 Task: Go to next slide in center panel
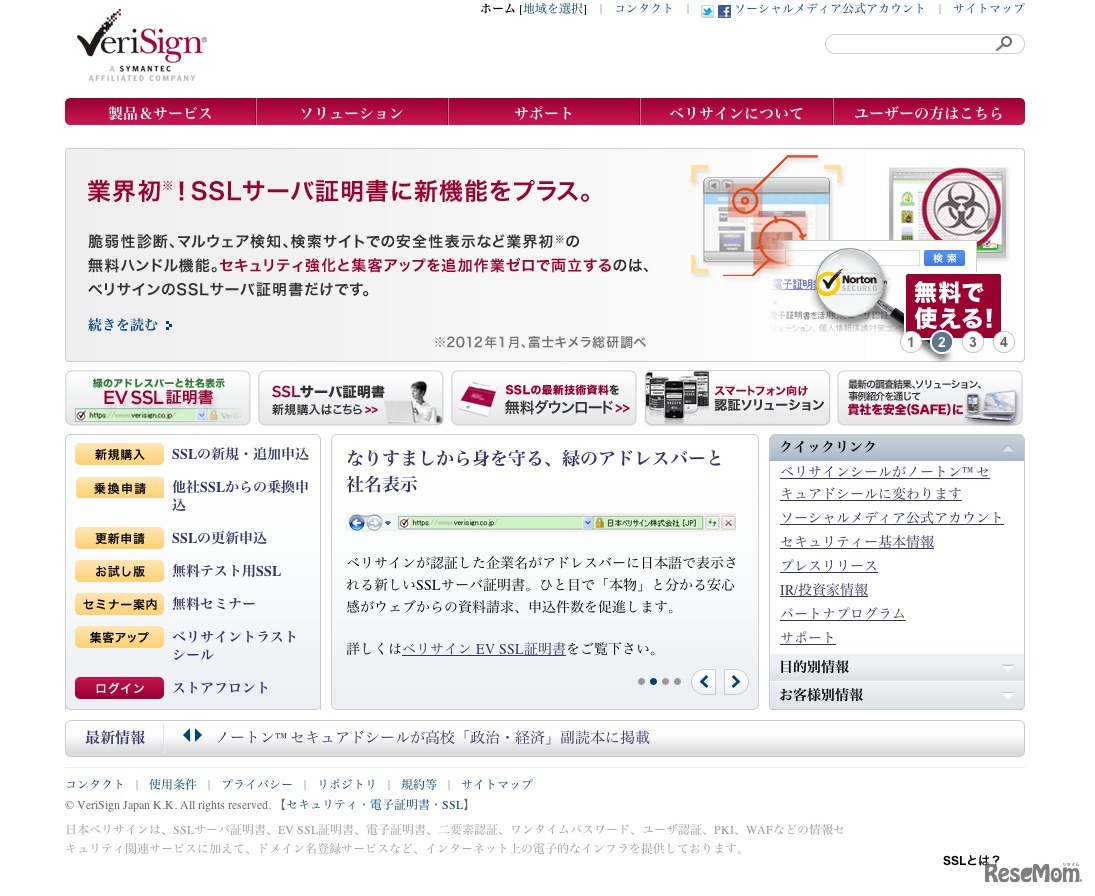tap(735, 681)
